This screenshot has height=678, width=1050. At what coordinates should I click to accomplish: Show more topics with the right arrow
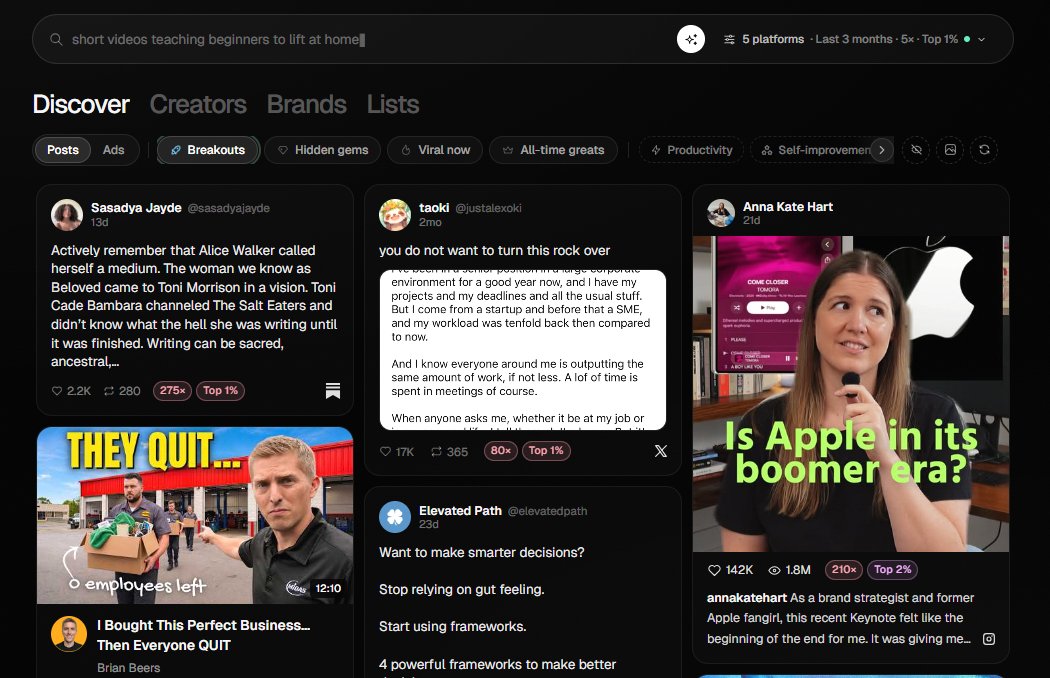pos(882,150)
